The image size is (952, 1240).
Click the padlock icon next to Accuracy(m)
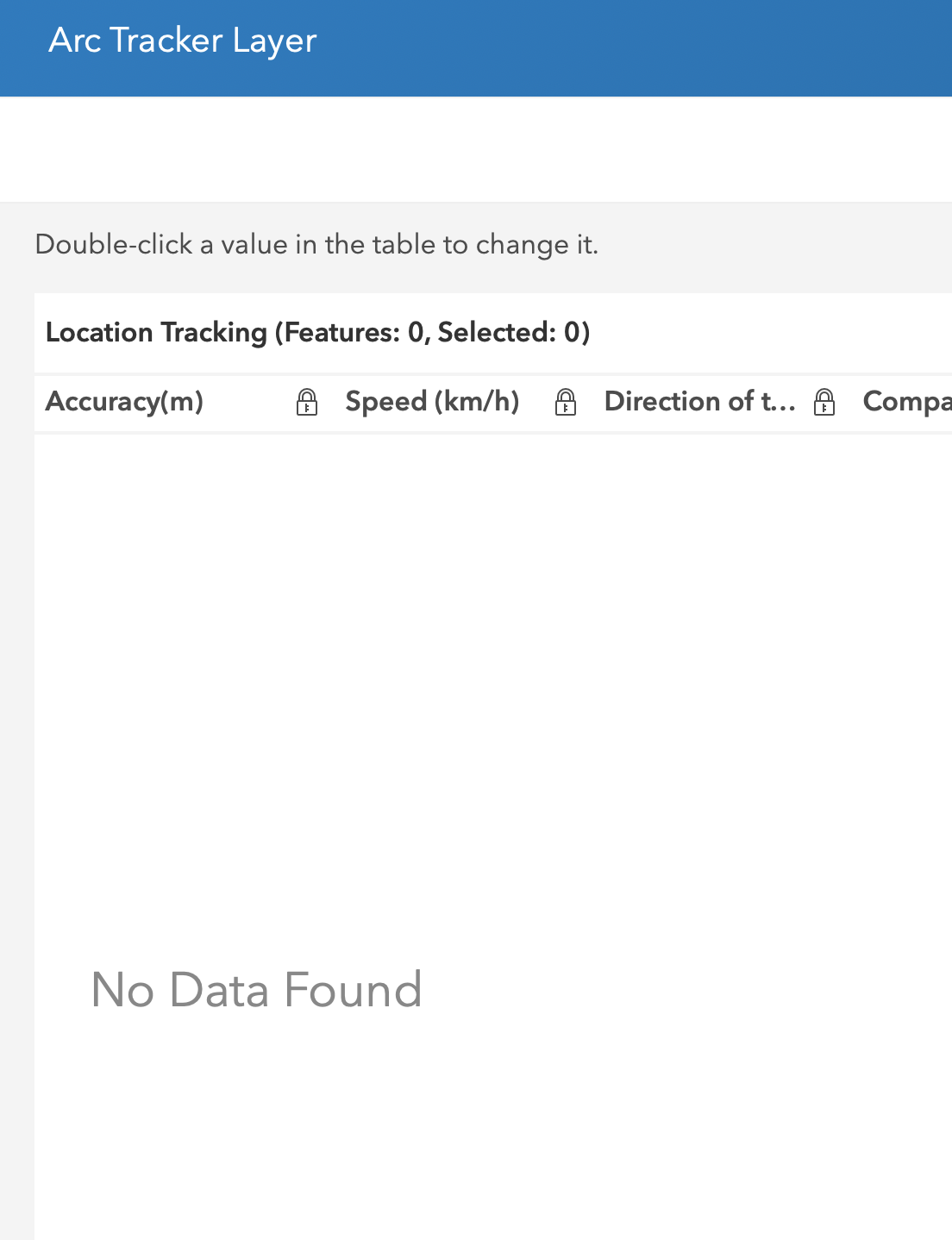[306, 402]
